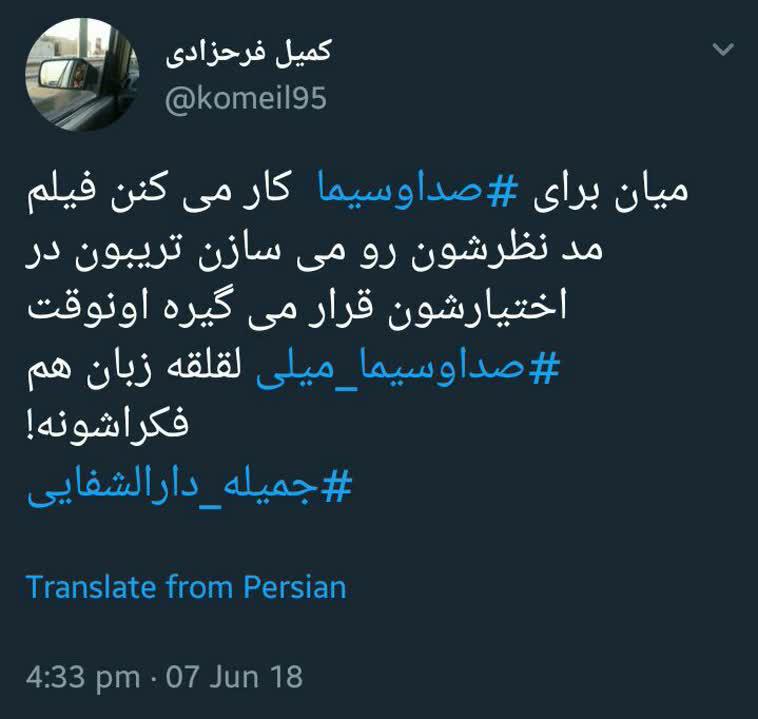Open the #صداوسیما_میلی hashtag
Image resolution: width=758 pixels, height=719 pixels.
click(x=408, y=368)
